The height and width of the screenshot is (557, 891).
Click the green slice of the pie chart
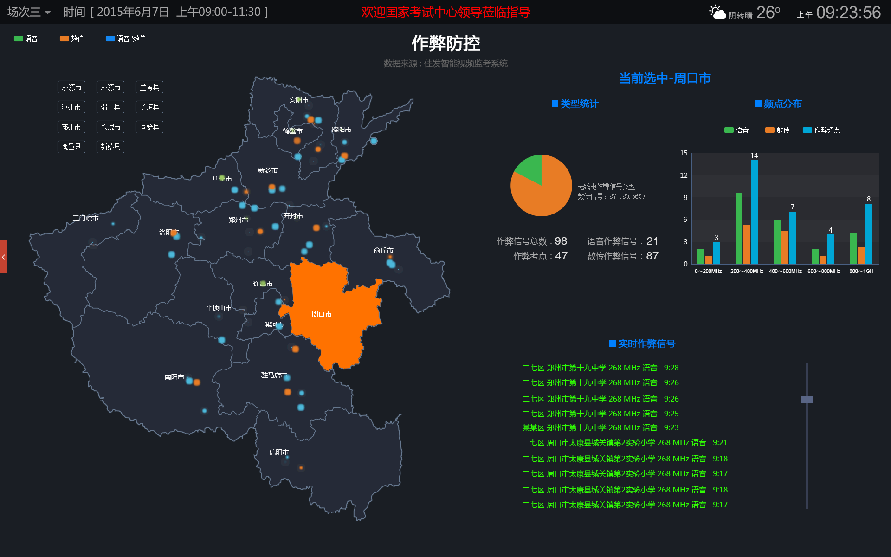click(x=529, y=167)
